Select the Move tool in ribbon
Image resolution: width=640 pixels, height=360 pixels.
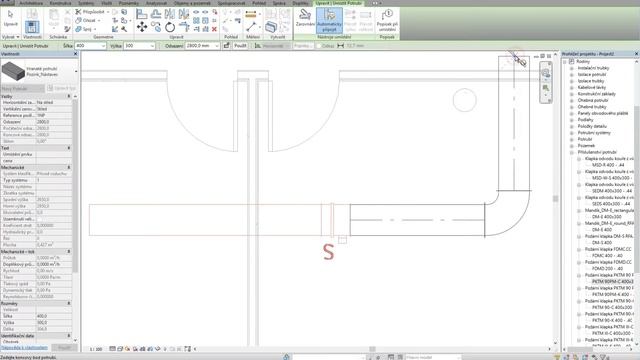pos(142,27)
